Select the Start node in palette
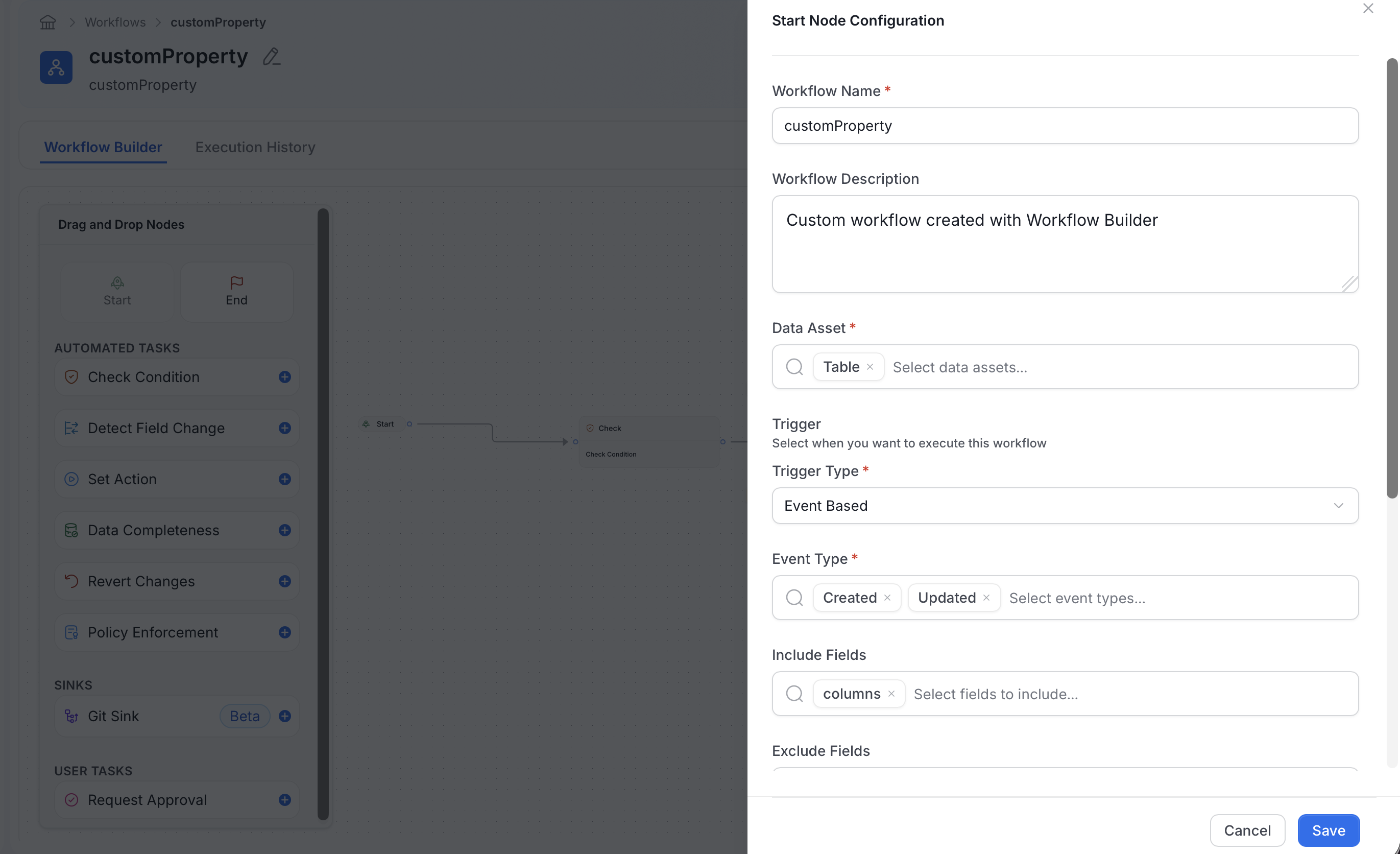The height and width of the screenshot is (854, 1400). [117, 292]
